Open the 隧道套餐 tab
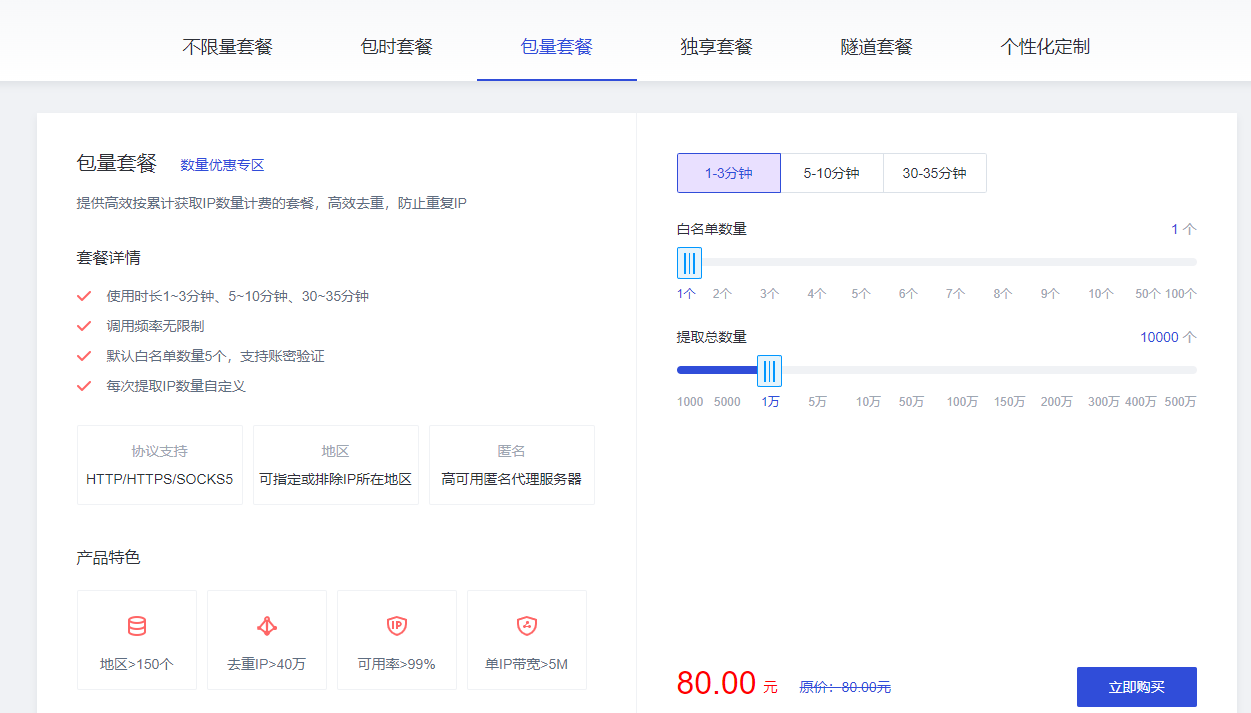The width and height of the screenshot is (1251, 713). point(877,46)
